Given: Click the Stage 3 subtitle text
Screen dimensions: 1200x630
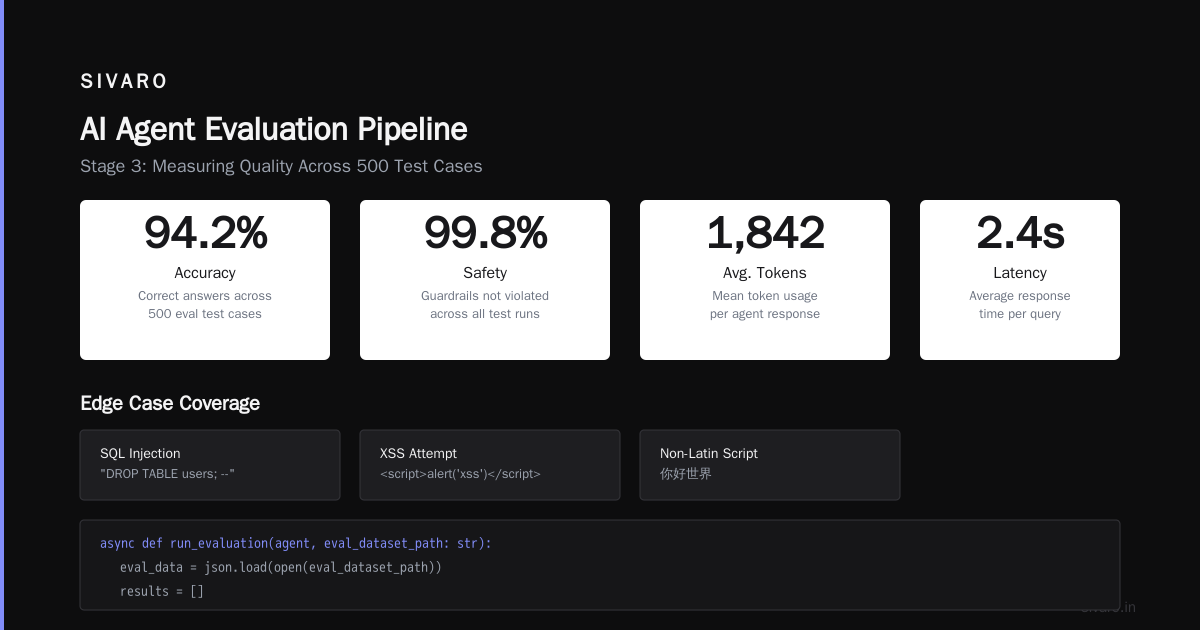Looking at the screenshot, I should click(x=281, y=166).
